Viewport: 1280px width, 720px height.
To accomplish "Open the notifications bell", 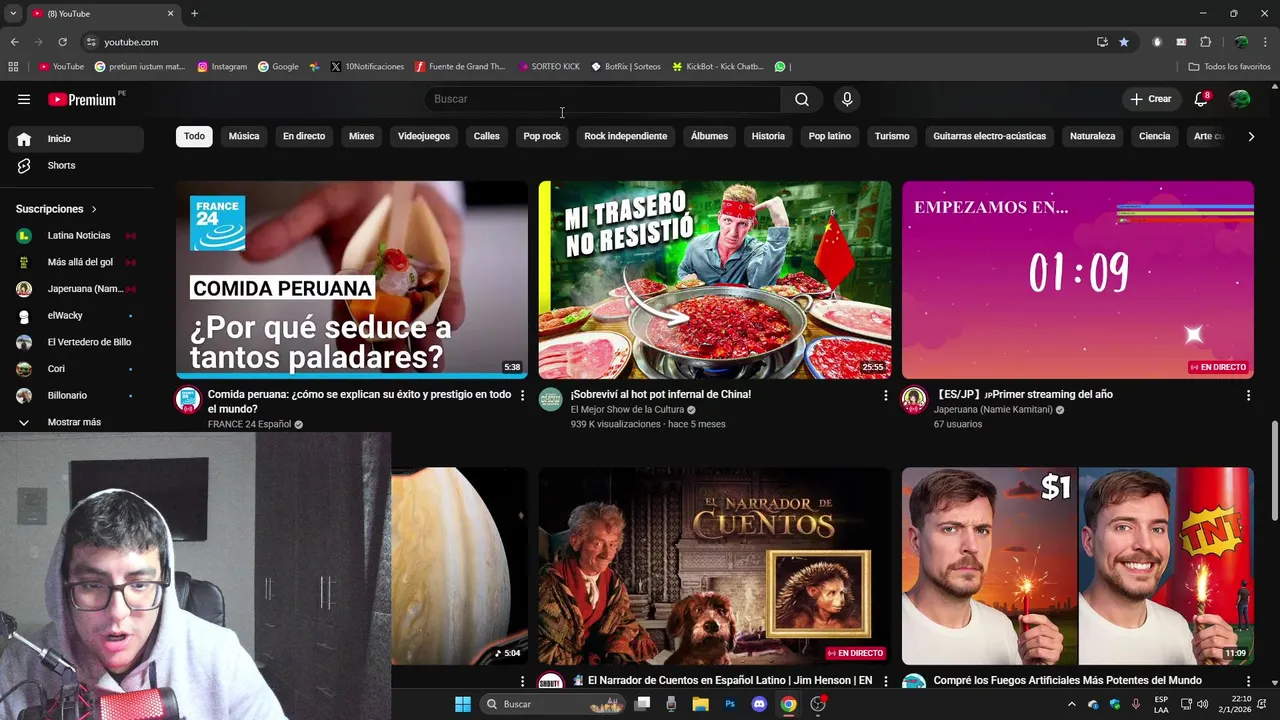I will [x=1201, y=99].
